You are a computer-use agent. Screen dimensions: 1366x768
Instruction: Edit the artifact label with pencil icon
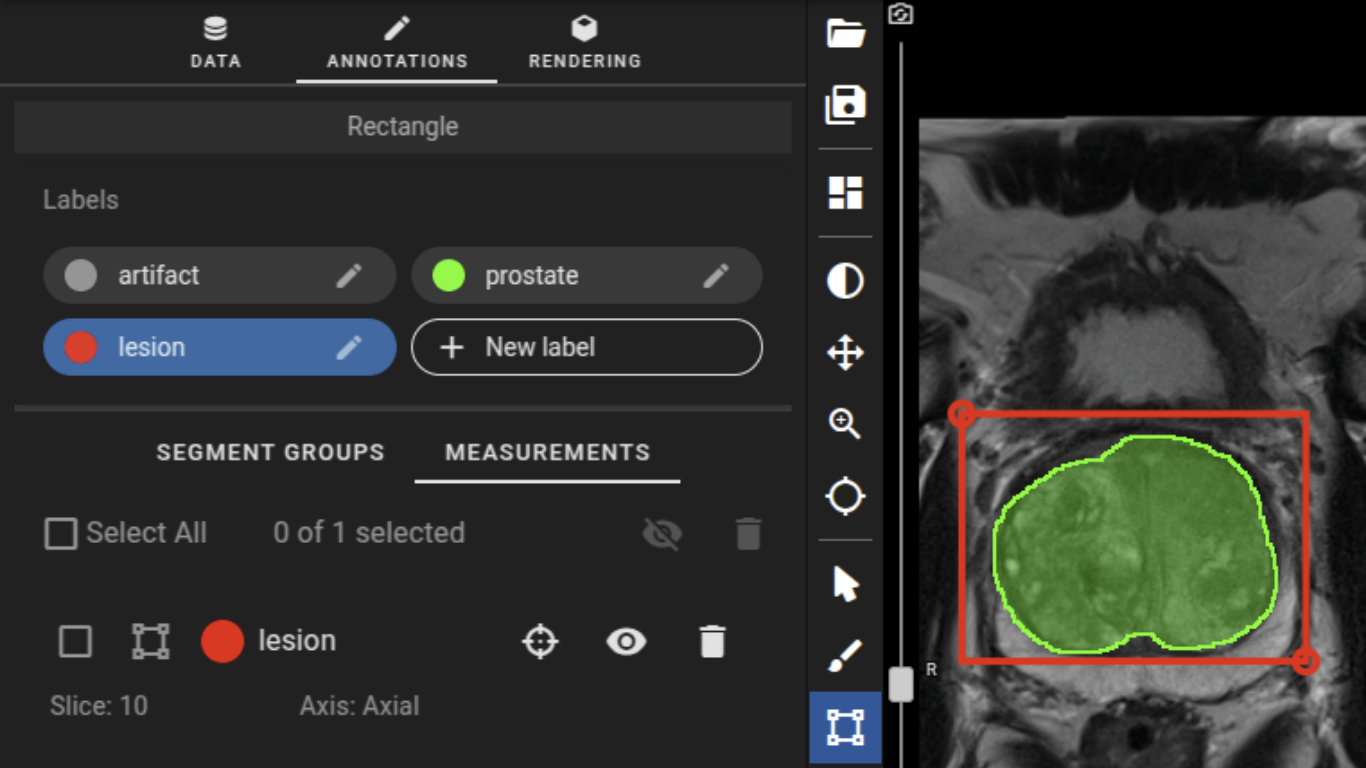coord(349,276)
